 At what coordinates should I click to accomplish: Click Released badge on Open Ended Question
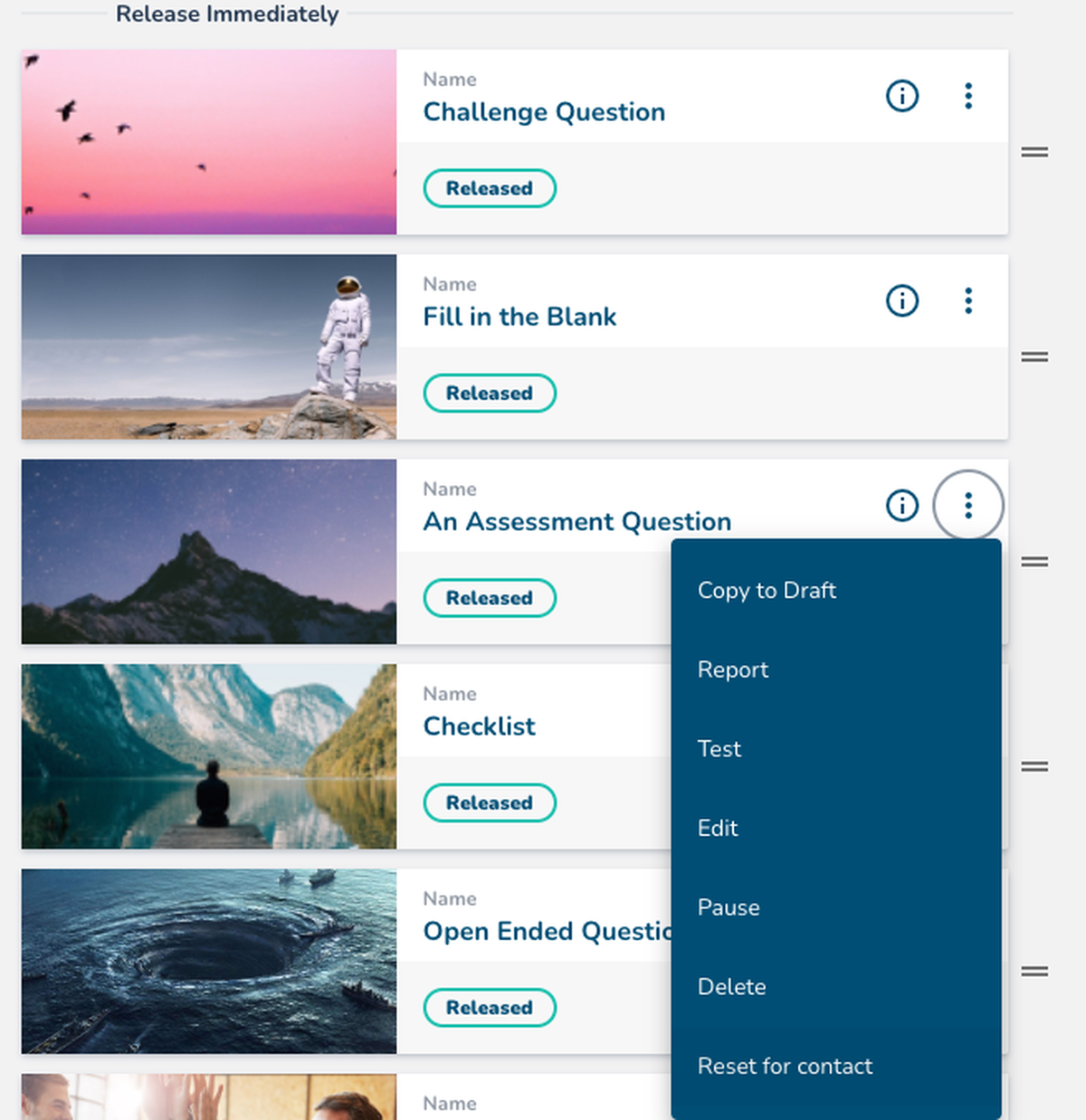point(490,1008)
